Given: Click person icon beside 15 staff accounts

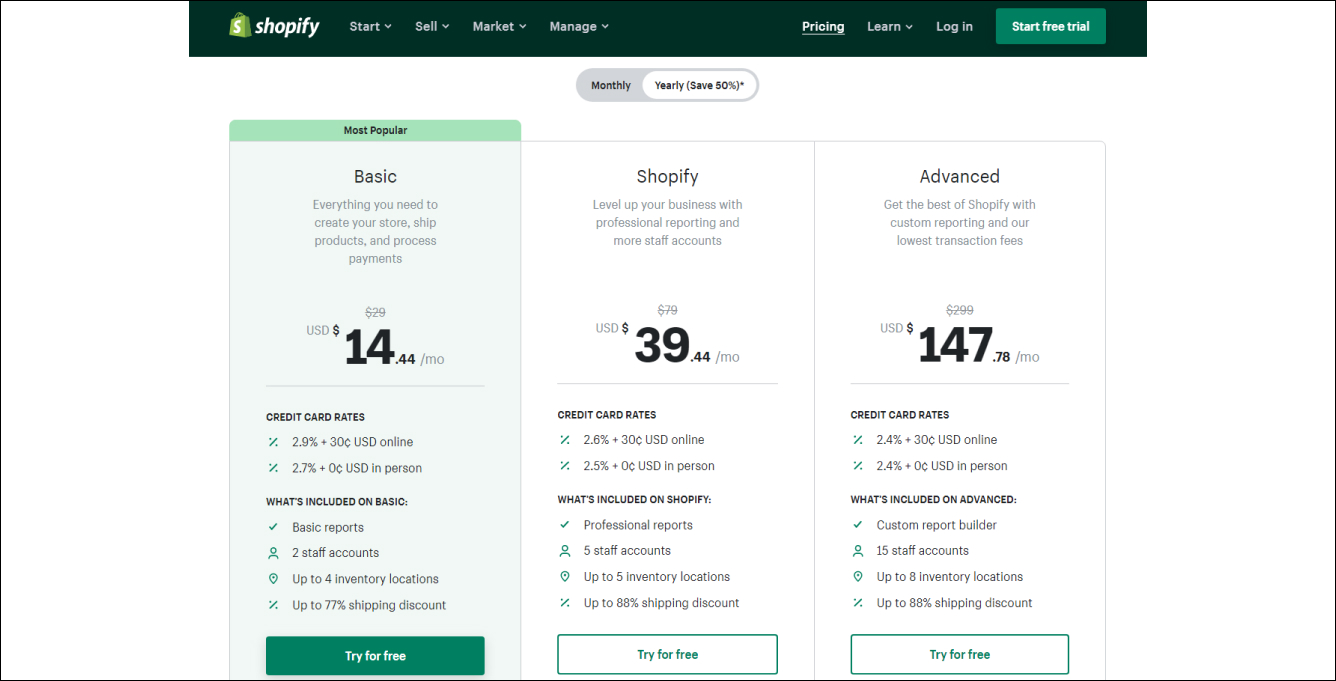Looking at the screenshot, I should coord(858,551).
